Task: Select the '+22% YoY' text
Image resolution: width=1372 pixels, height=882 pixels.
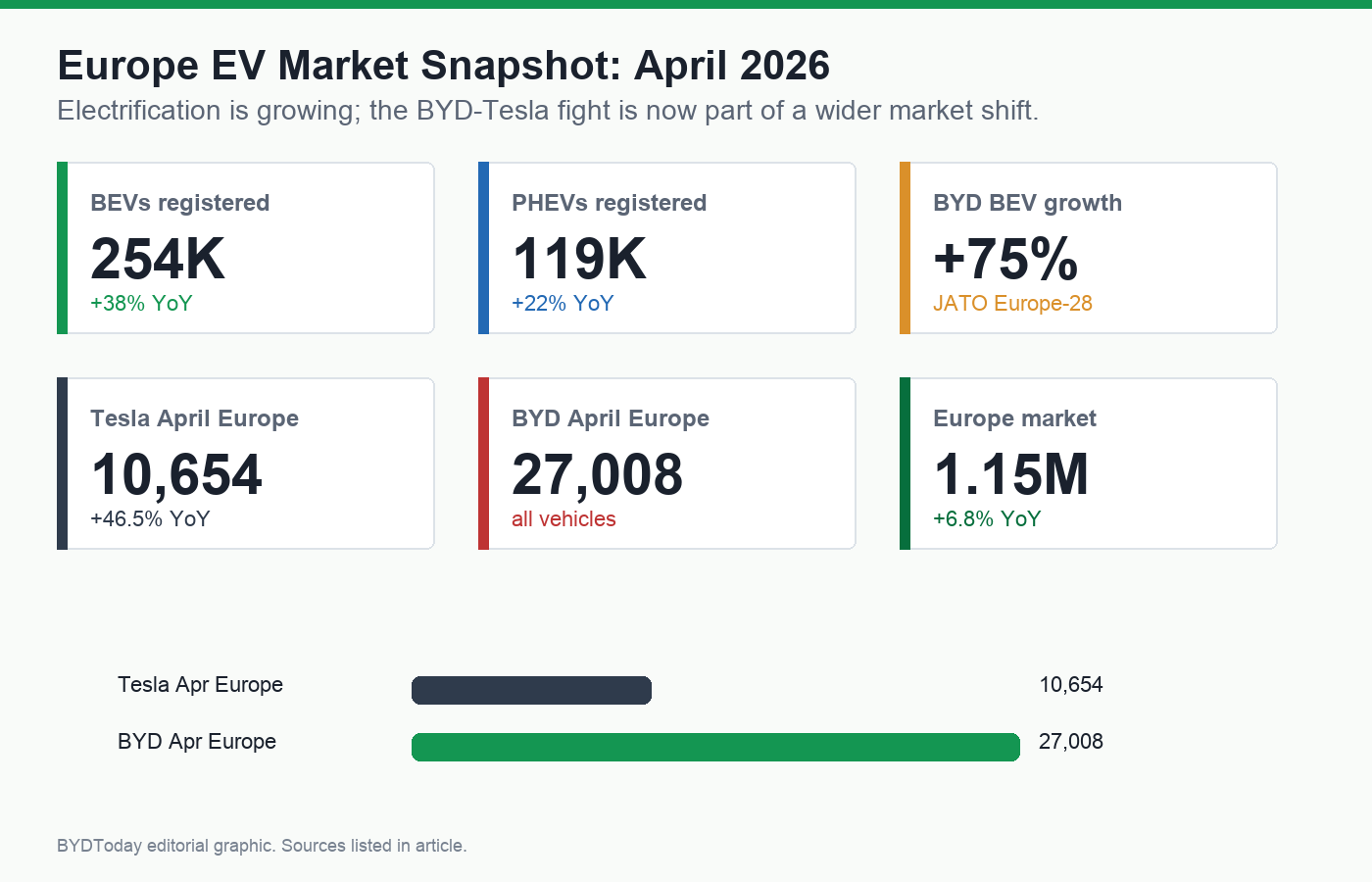Action: tap(563, 304)
